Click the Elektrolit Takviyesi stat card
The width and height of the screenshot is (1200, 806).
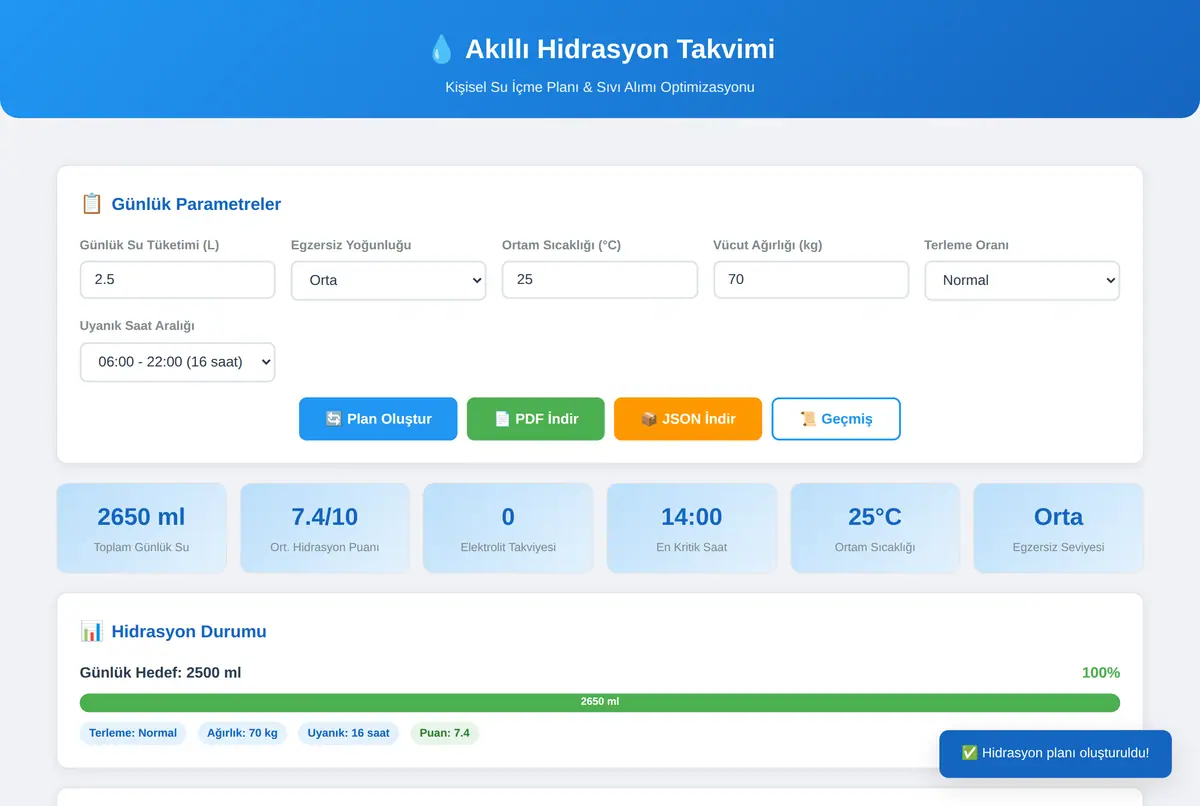pyautogui.click(x=508, y=528)
